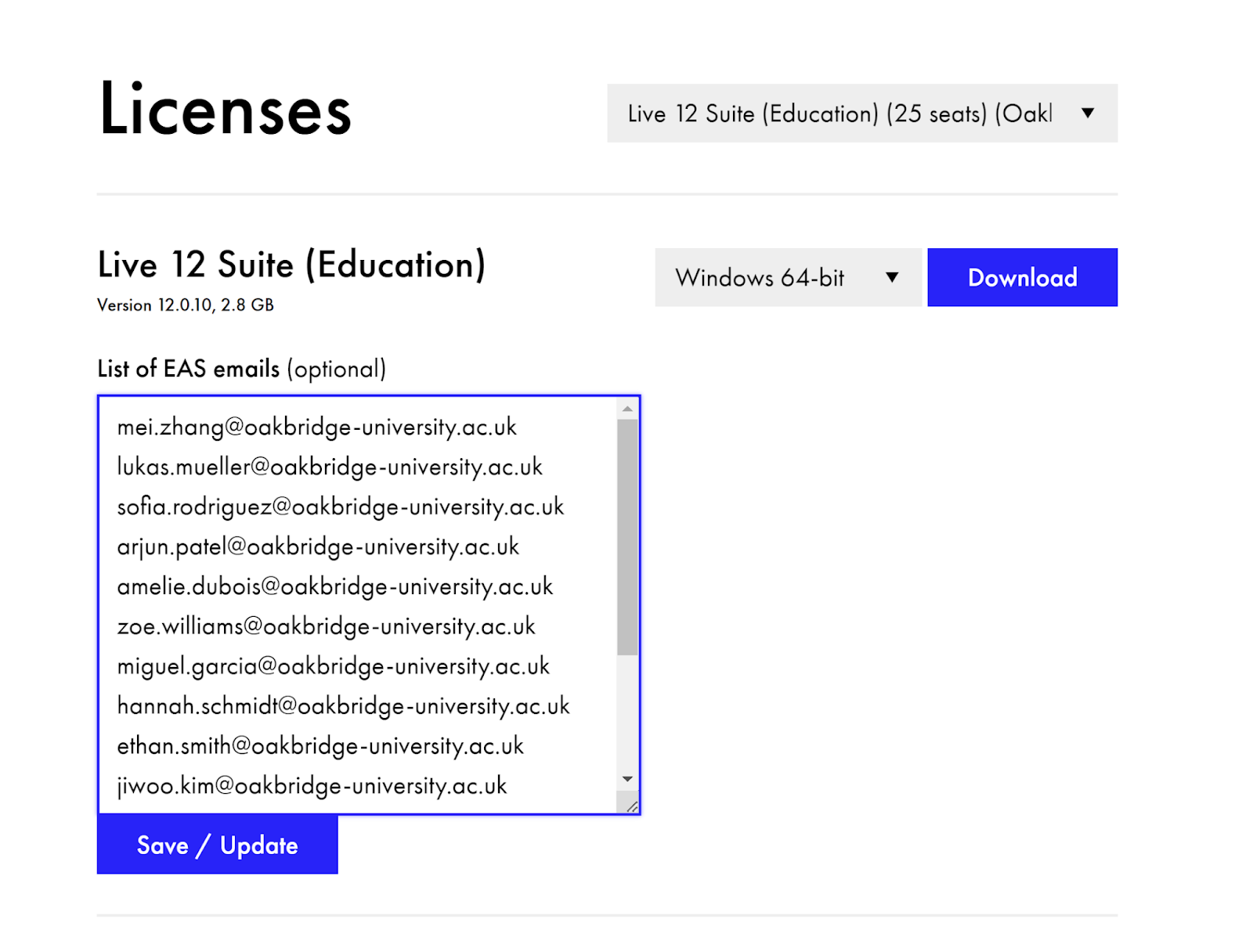The image size is (1253, 952).
Task: Click the Save / Update button
Action: pyautogui.click(x=218, y=845)
